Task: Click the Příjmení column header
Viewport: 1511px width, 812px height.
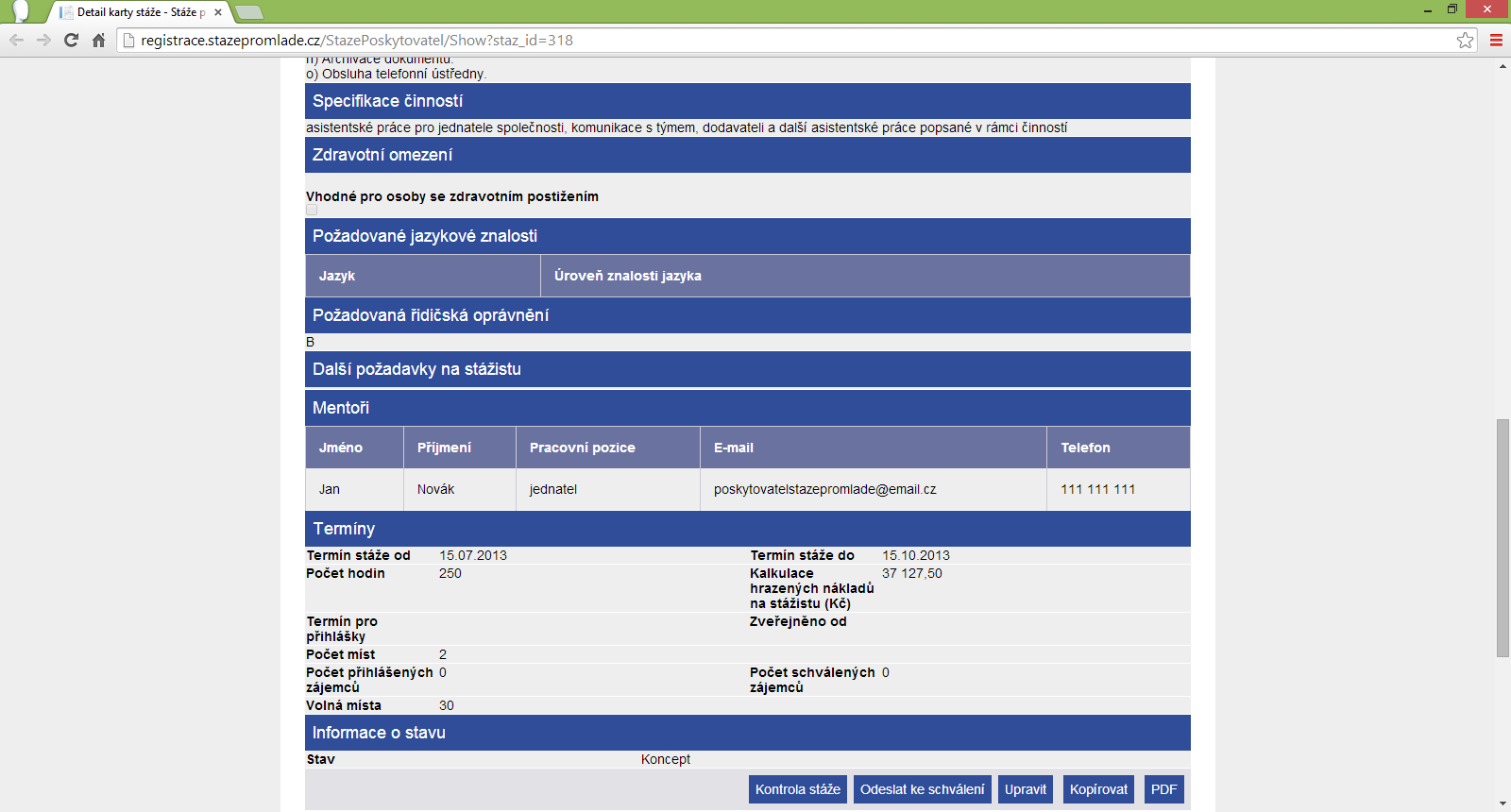Action: (x=460, y=448)
